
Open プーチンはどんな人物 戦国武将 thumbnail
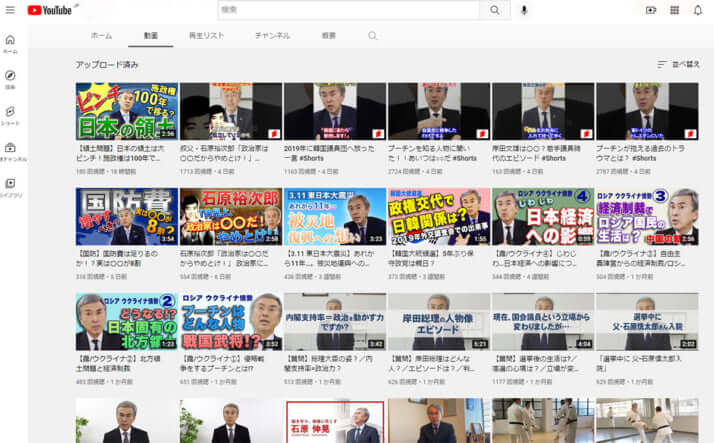231,321
